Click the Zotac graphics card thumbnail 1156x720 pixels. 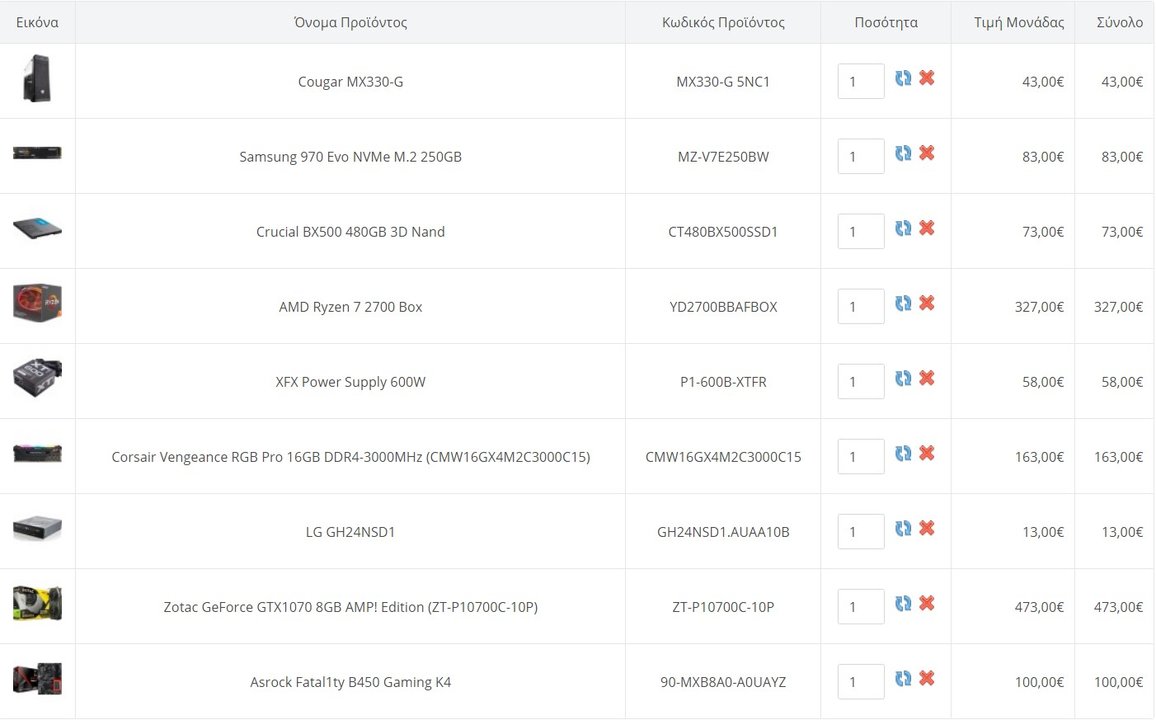pyautogui.click(x=37, y=604)
